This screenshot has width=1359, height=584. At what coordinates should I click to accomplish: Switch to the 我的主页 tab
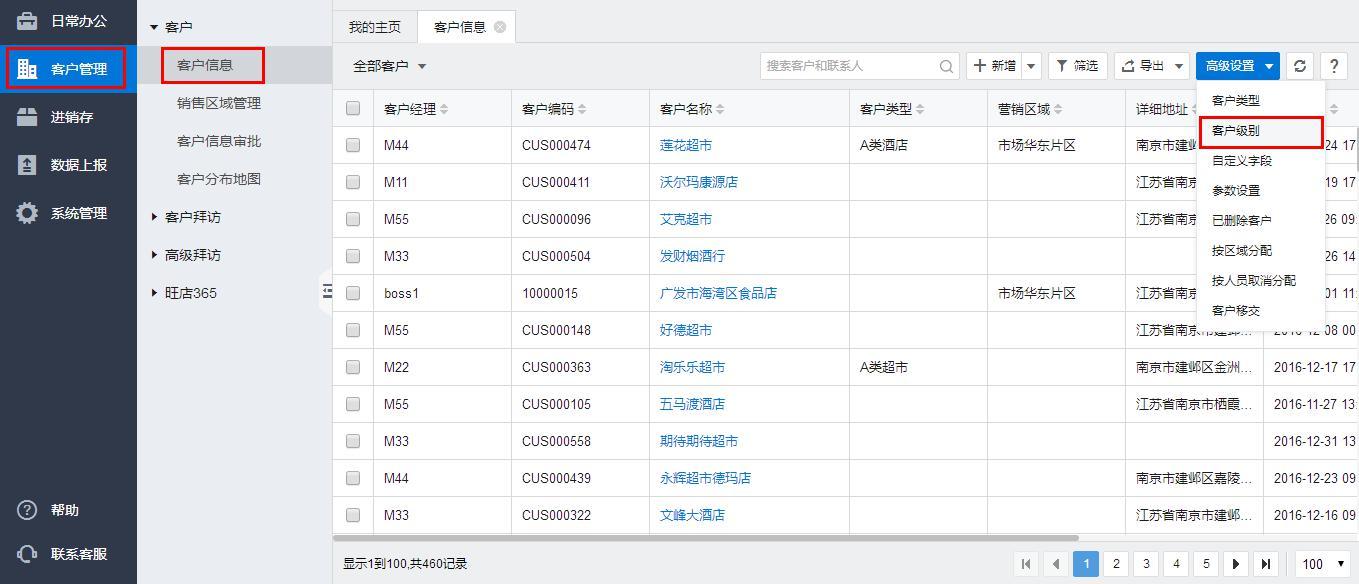point(375,27)
